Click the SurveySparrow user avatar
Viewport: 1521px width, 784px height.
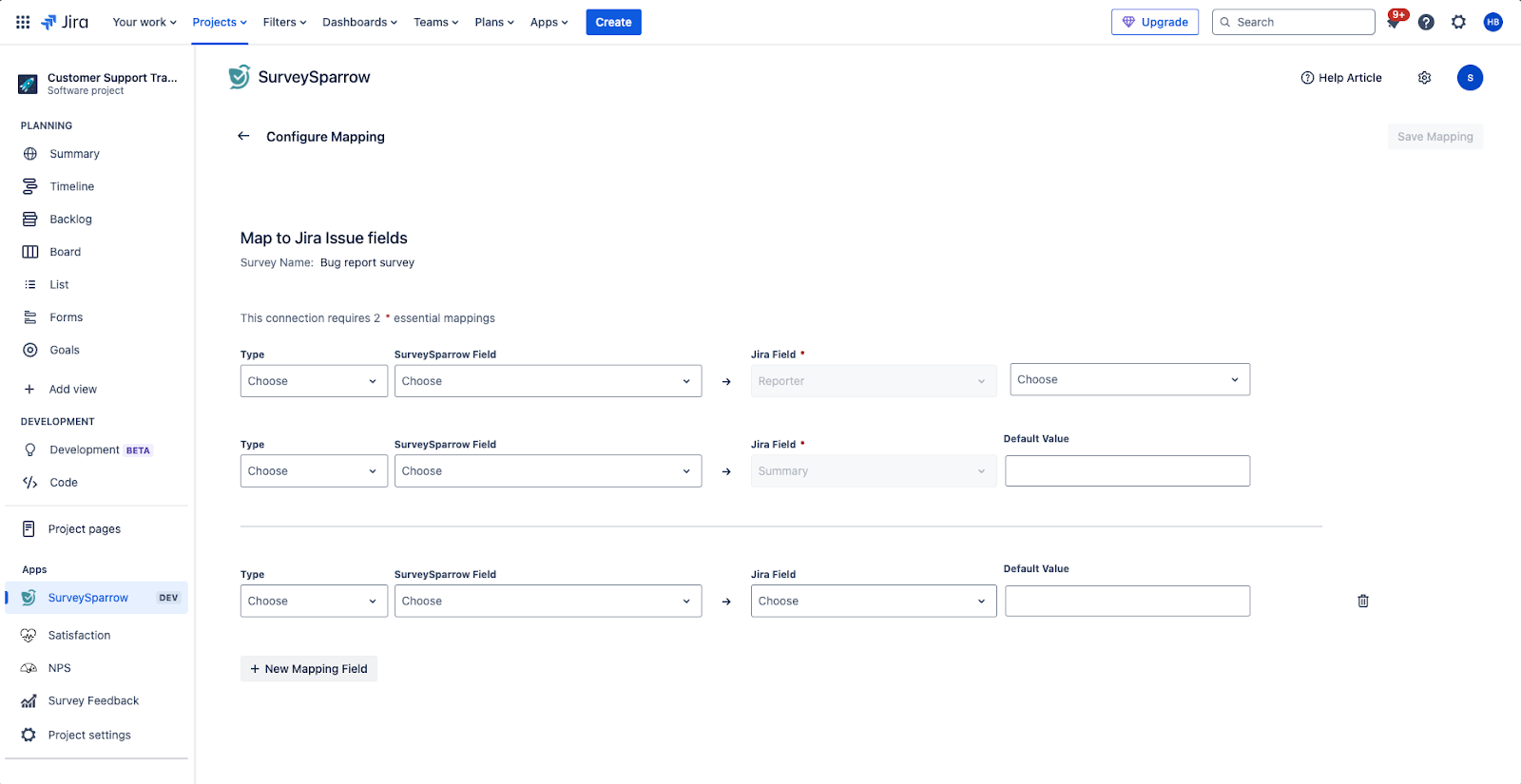pyautogui.click(x=1470, y=78)
